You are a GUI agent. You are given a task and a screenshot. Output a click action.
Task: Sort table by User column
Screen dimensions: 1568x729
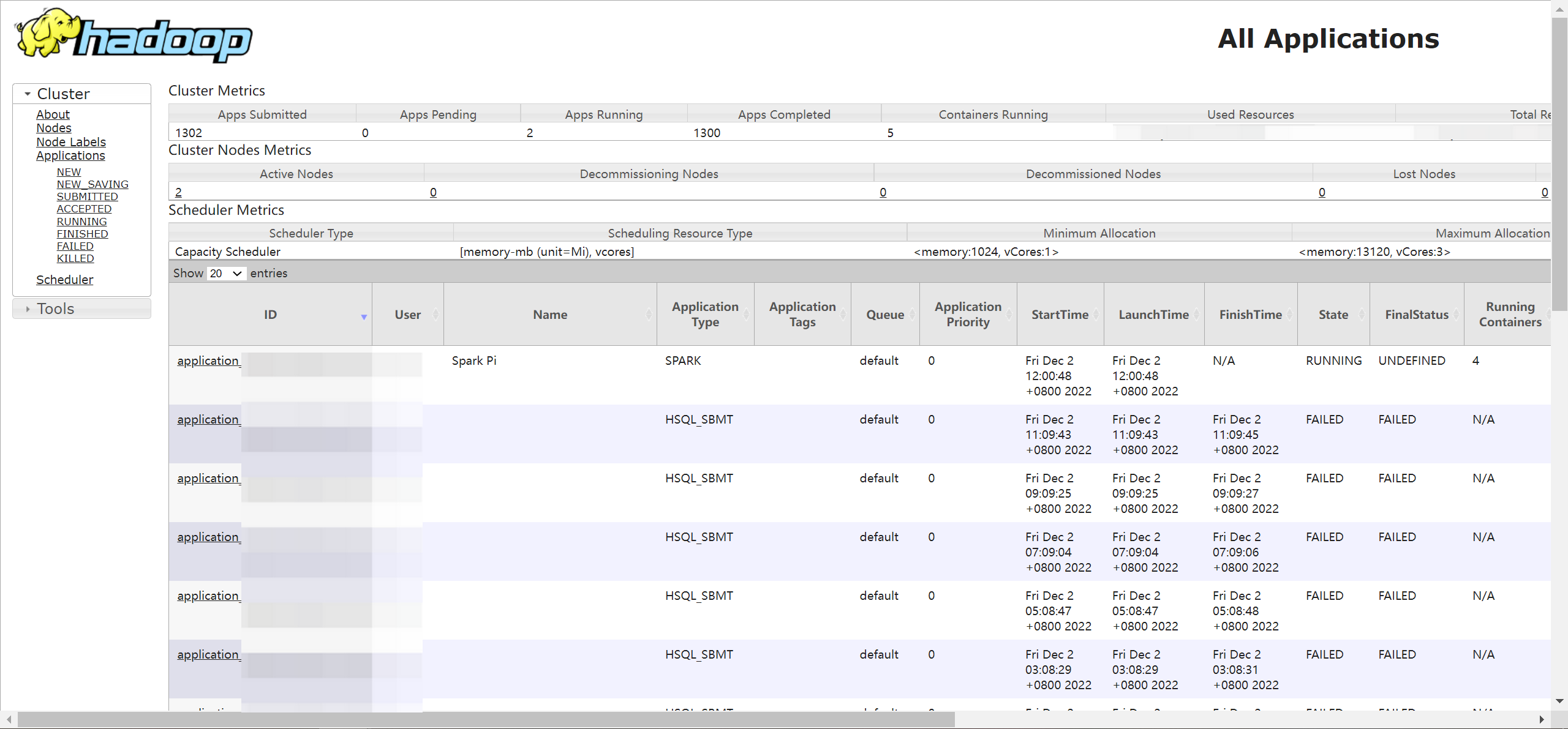click(x=408, y=315)
